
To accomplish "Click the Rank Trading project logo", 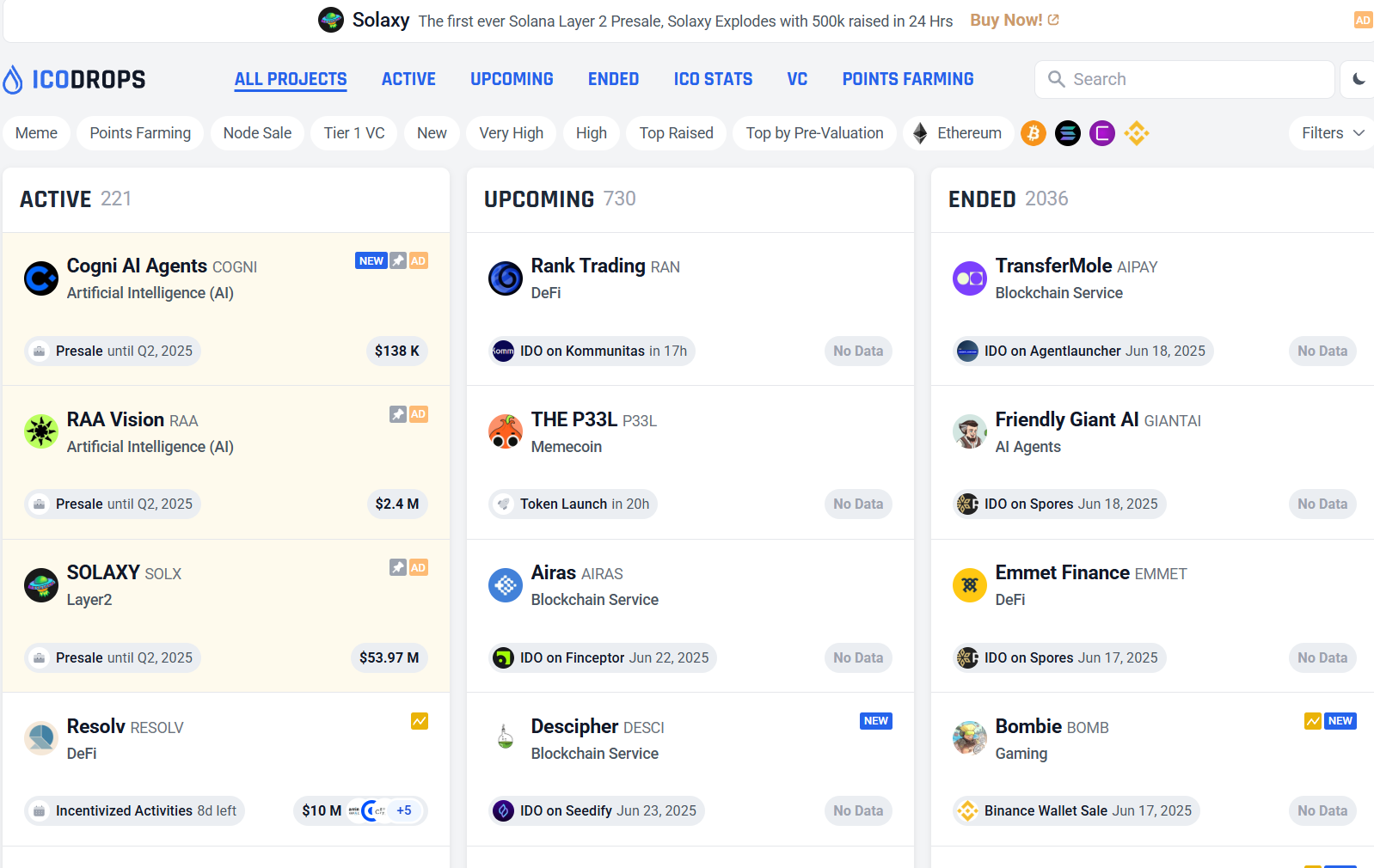I will tap(506, 278).
